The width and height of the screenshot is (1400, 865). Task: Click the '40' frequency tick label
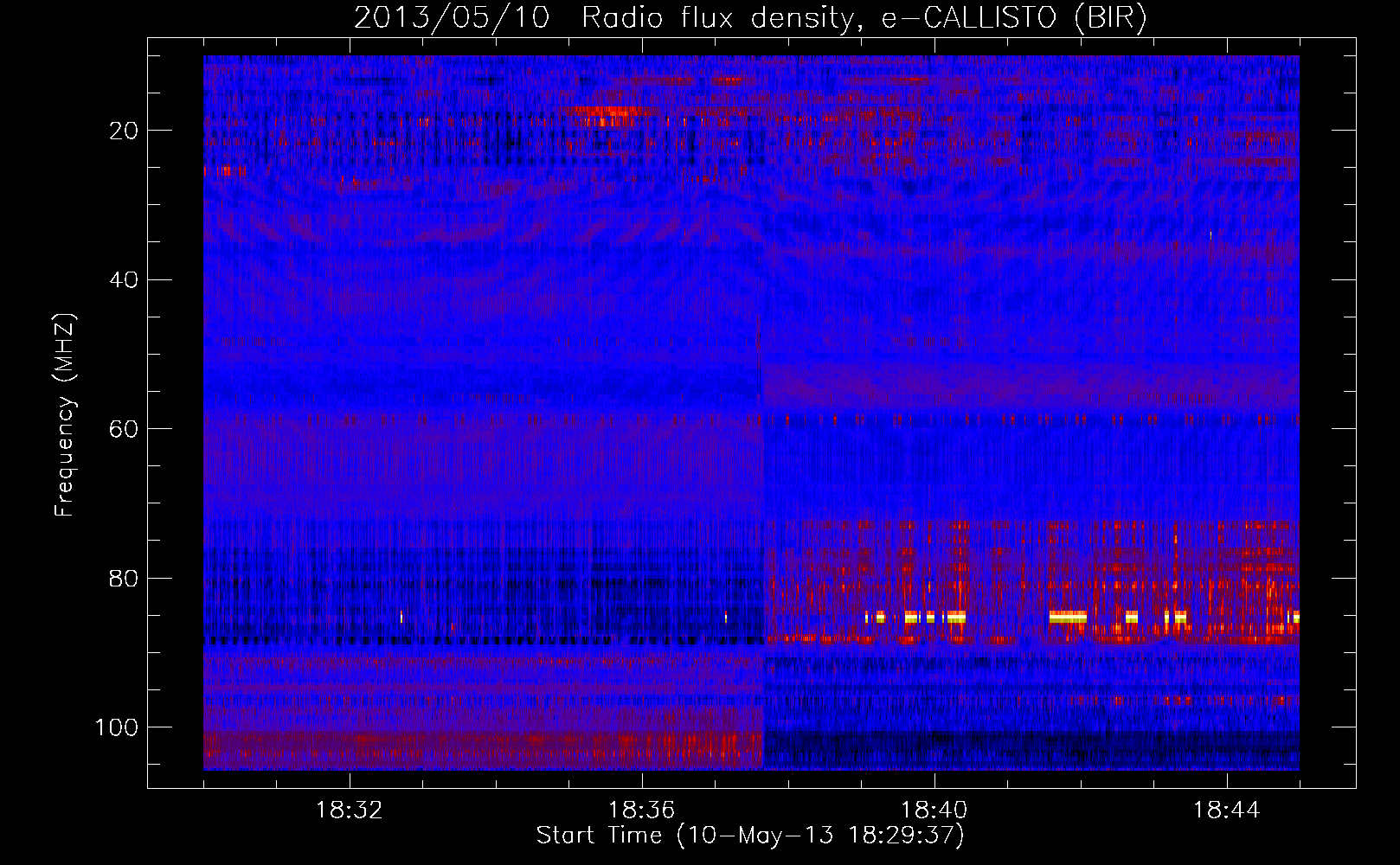coord(125,280)
